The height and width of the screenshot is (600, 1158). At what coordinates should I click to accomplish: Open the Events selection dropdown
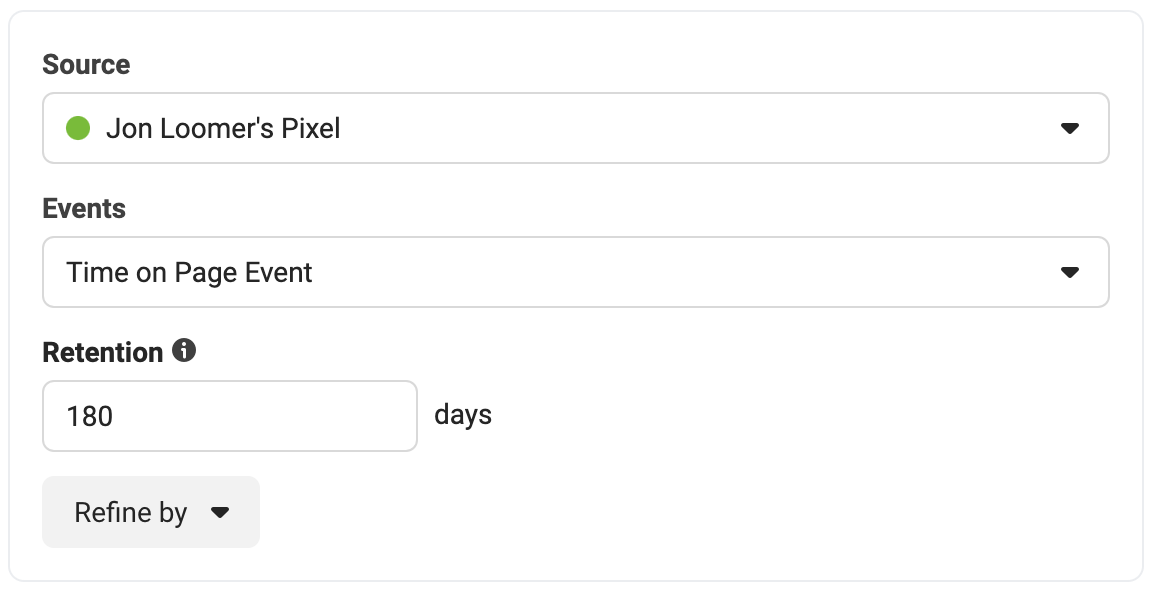click(575, 272)
